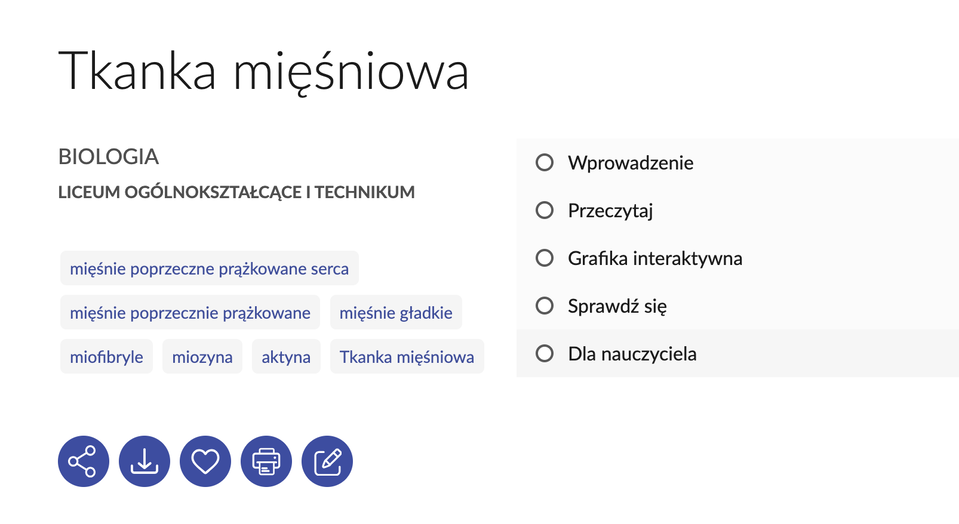Click tag mięśnie poprzecznie prążkowane

190,313
